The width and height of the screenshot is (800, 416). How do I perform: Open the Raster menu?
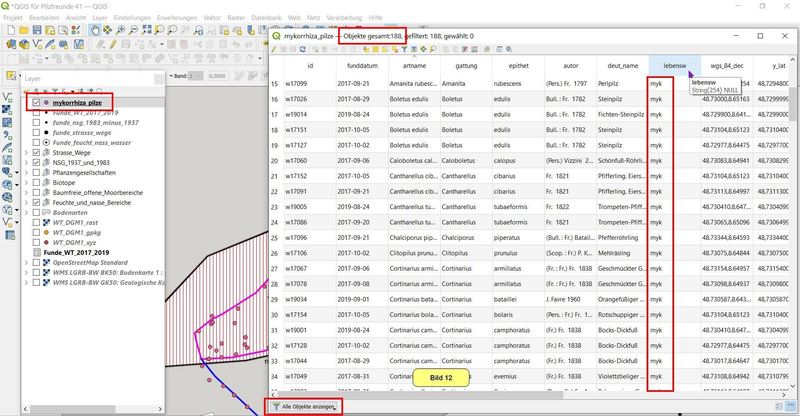pyautogui.click(x=236, y=17)
